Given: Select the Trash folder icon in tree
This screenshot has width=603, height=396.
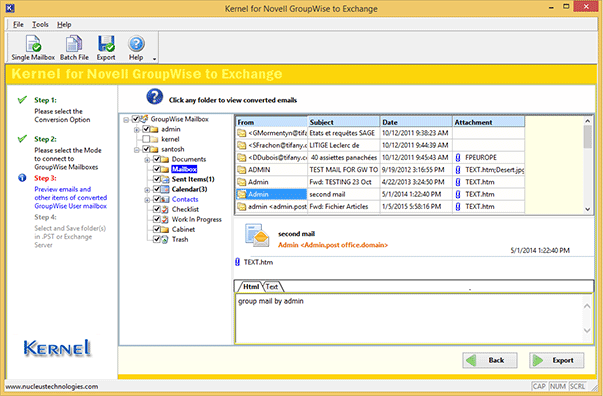Looking at the screenshot, I should (165, 240).
